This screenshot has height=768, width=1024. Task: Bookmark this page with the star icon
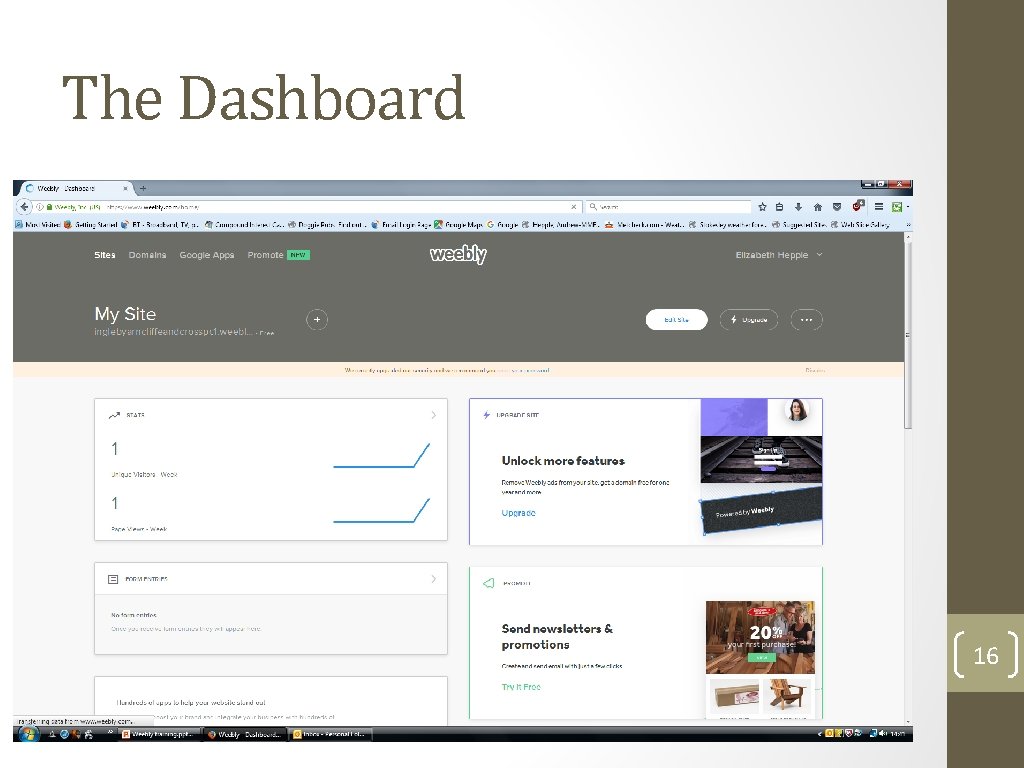click(762, 207)
